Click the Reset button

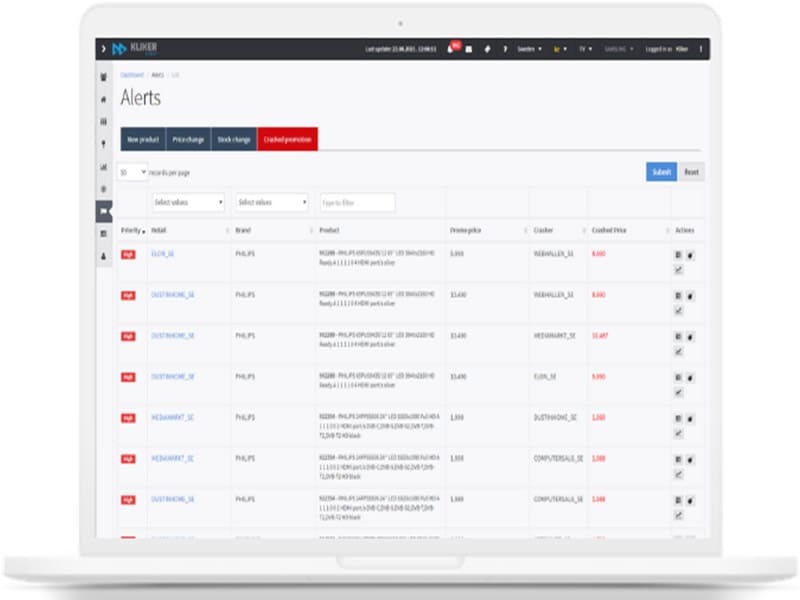pyautogui.click(x=691, y=172)
